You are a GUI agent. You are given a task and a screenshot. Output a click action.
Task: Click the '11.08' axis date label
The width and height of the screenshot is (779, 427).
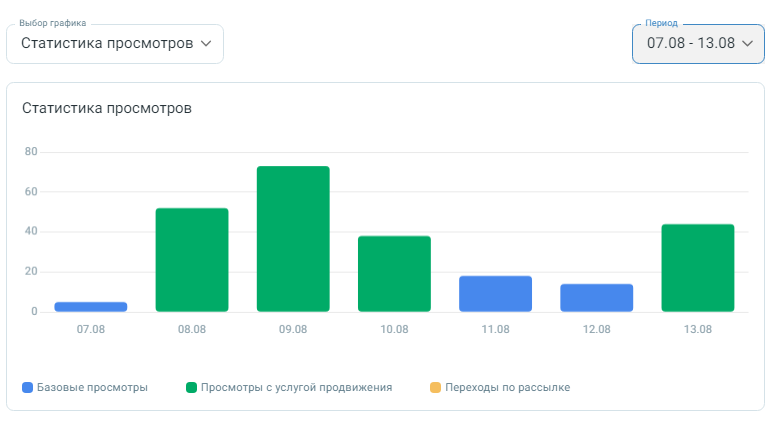495,329
